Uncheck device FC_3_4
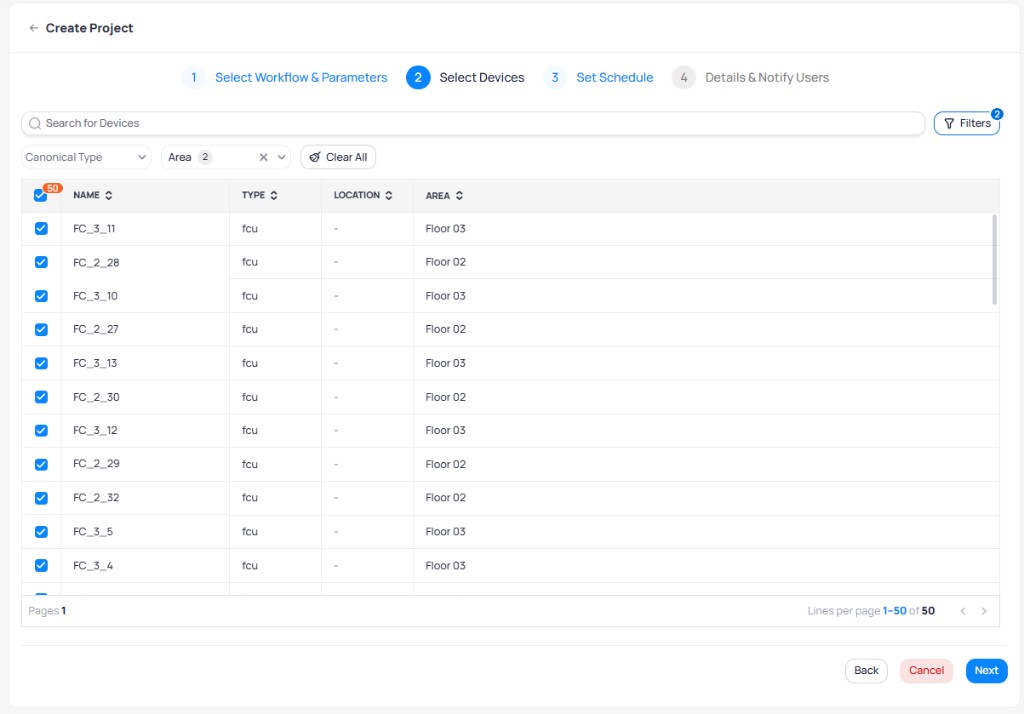1024x714 pixels. pos(41,565)
